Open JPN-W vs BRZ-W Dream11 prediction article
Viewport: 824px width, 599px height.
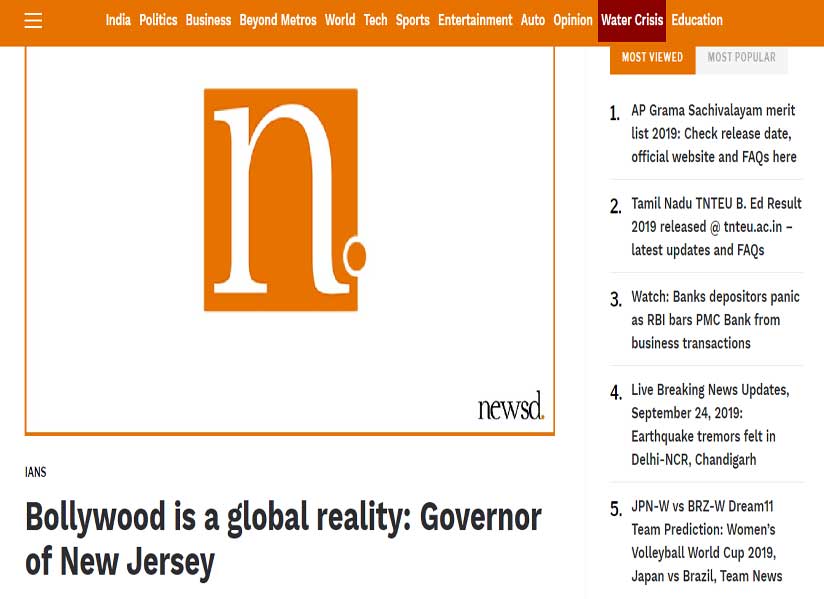[x=706, y=541]
